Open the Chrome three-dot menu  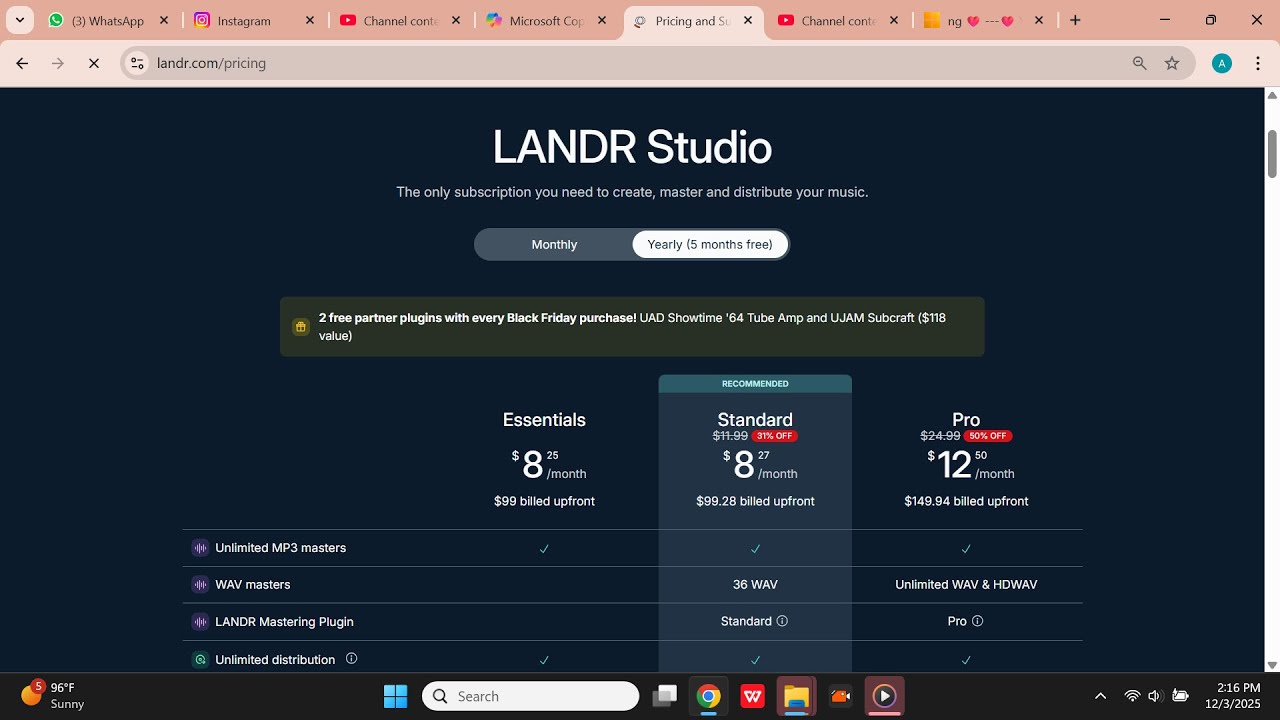(x=1257, y=63)
